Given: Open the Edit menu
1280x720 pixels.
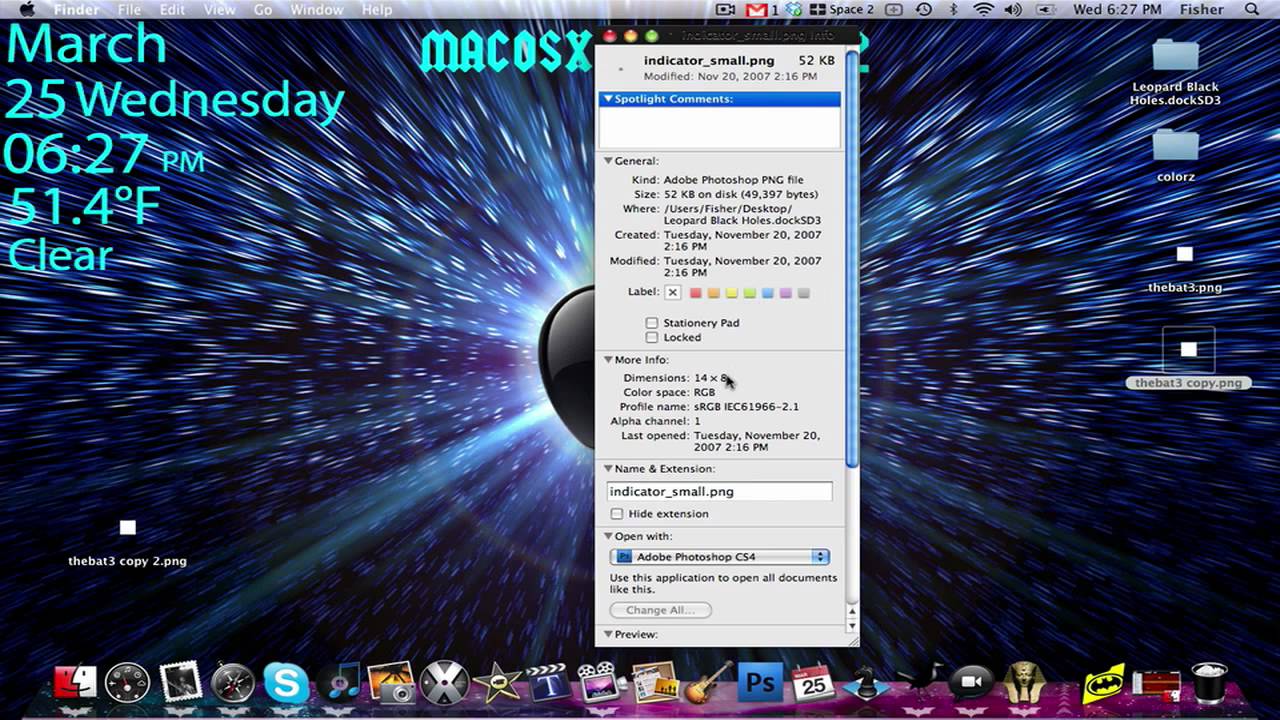Looking at the screenshot, I should point(172,9).
